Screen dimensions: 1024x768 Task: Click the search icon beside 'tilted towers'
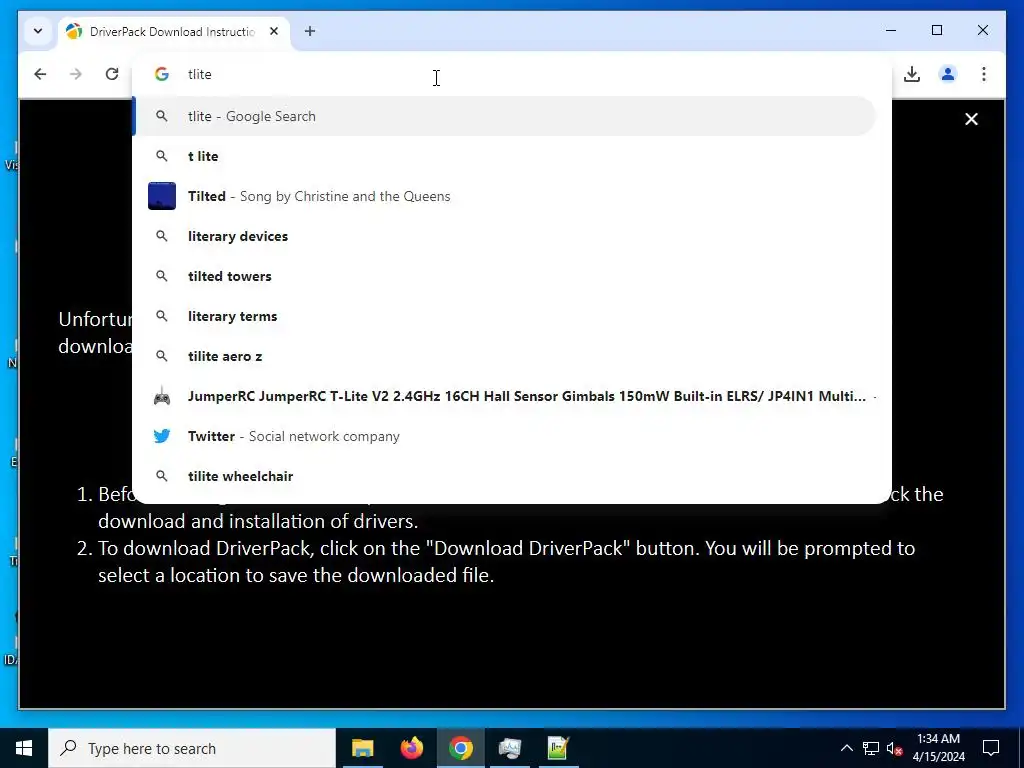click(162, 276)
